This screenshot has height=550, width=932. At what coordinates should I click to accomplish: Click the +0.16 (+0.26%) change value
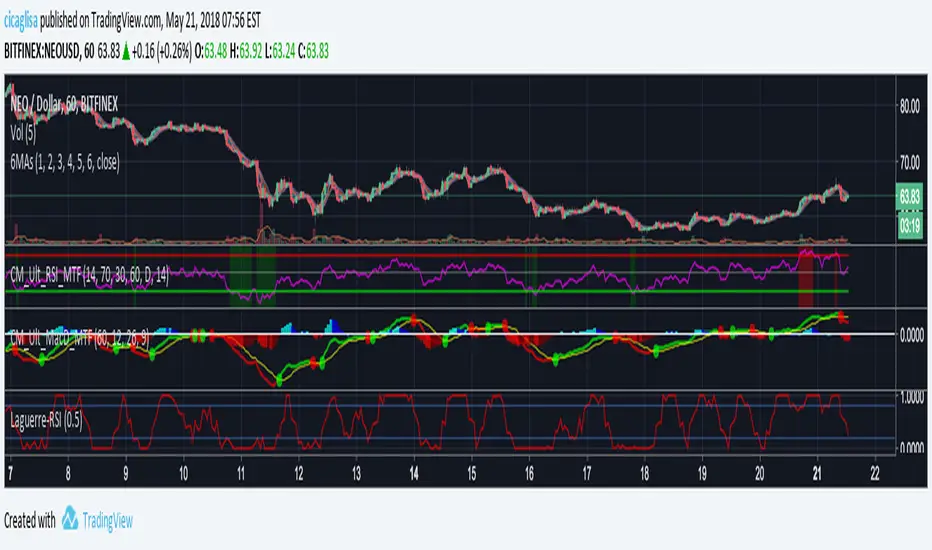(162, 52)
